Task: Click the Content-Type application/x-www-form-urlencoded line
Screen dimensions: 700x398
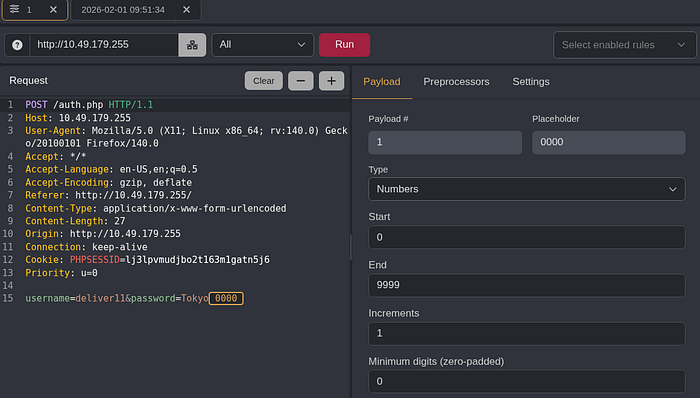Action: [x=156, y=208]
